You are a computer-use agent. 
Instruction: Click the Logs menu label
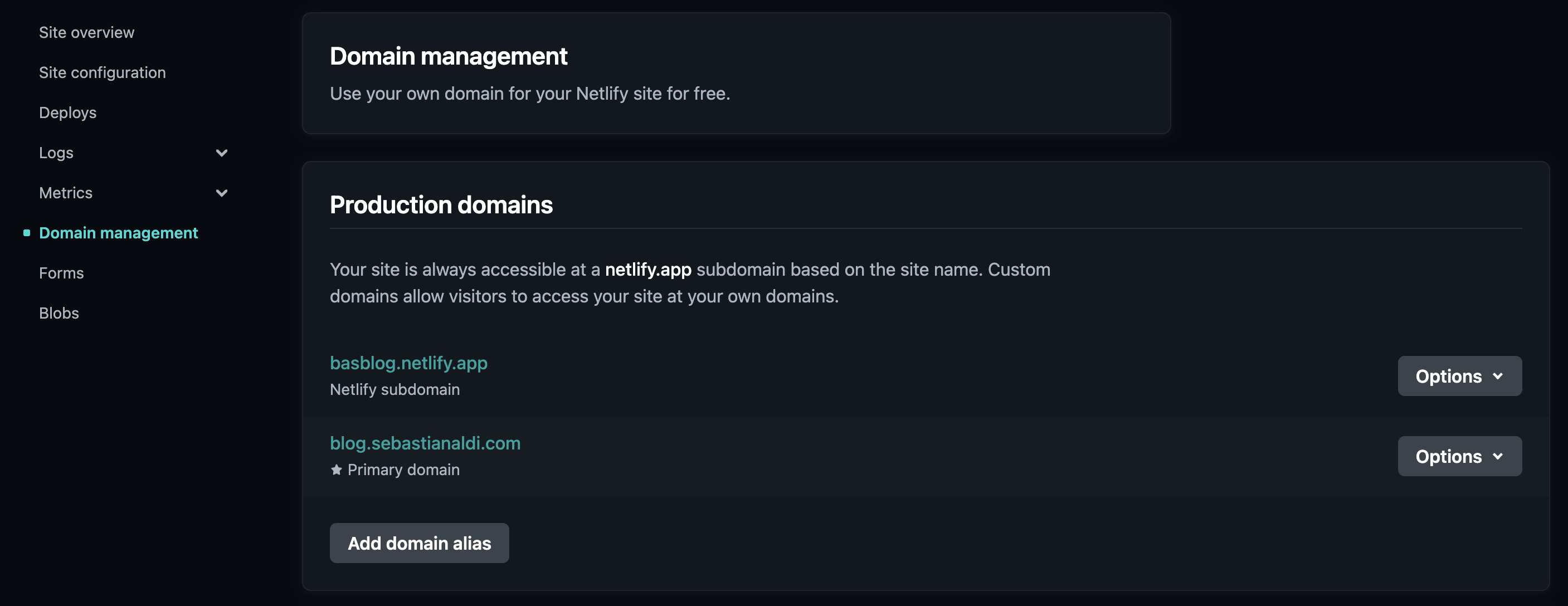[56, 153]
